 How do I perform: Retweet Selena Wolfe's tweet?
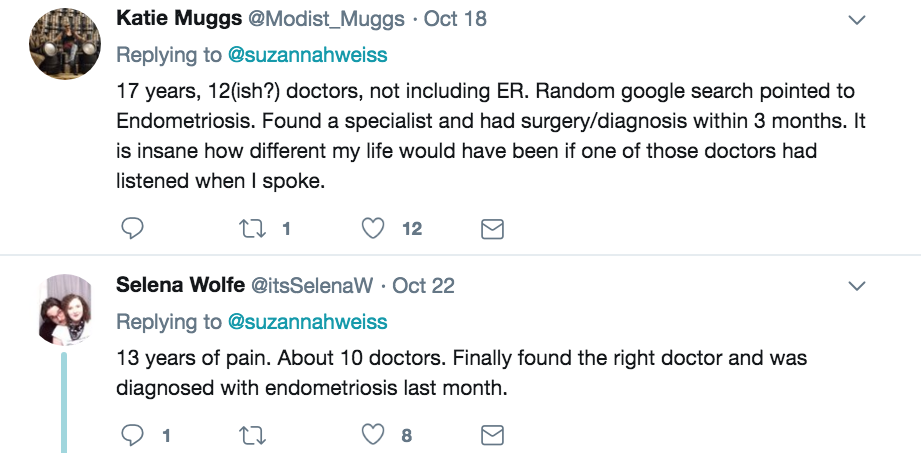tap(252, 435)
